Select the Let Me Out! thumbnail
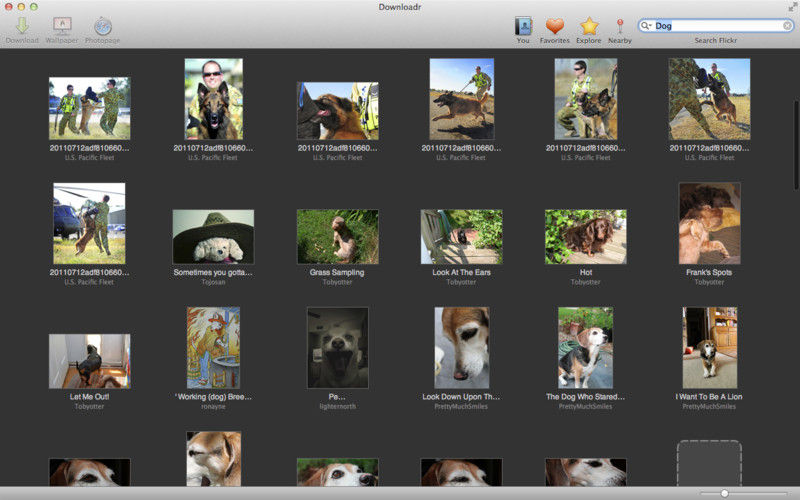800x500 pixels. point(89,361)
